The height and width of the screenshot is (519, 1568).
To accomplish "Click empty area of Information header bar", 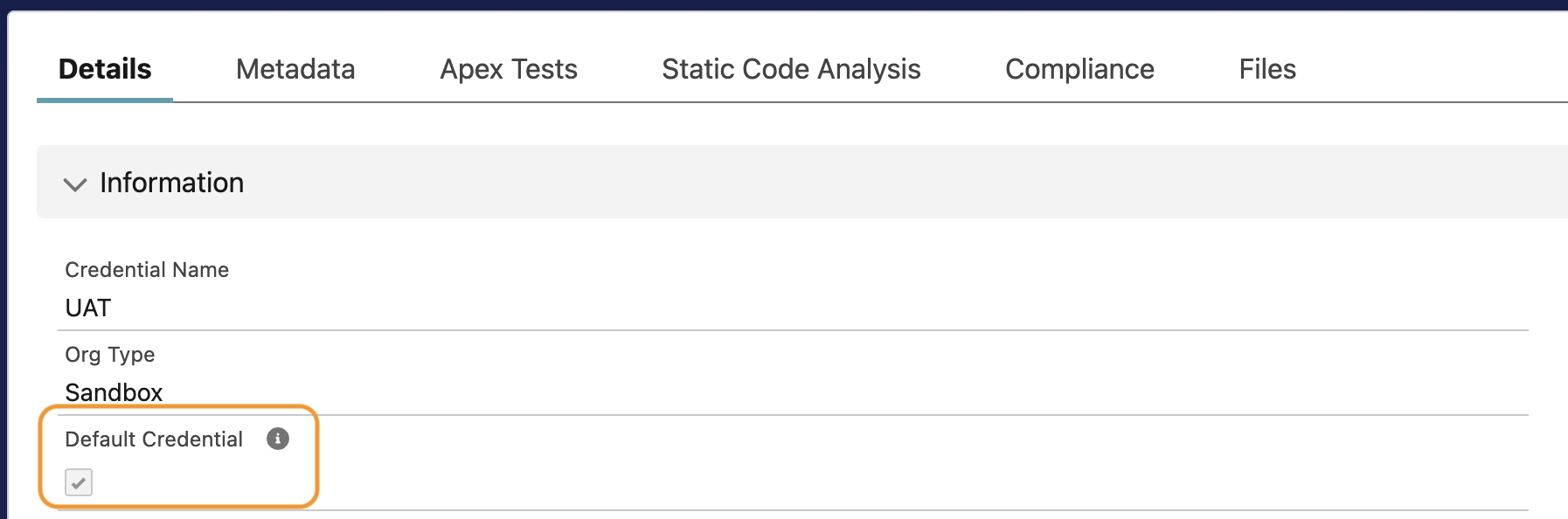I will click(x=874, y=182).
